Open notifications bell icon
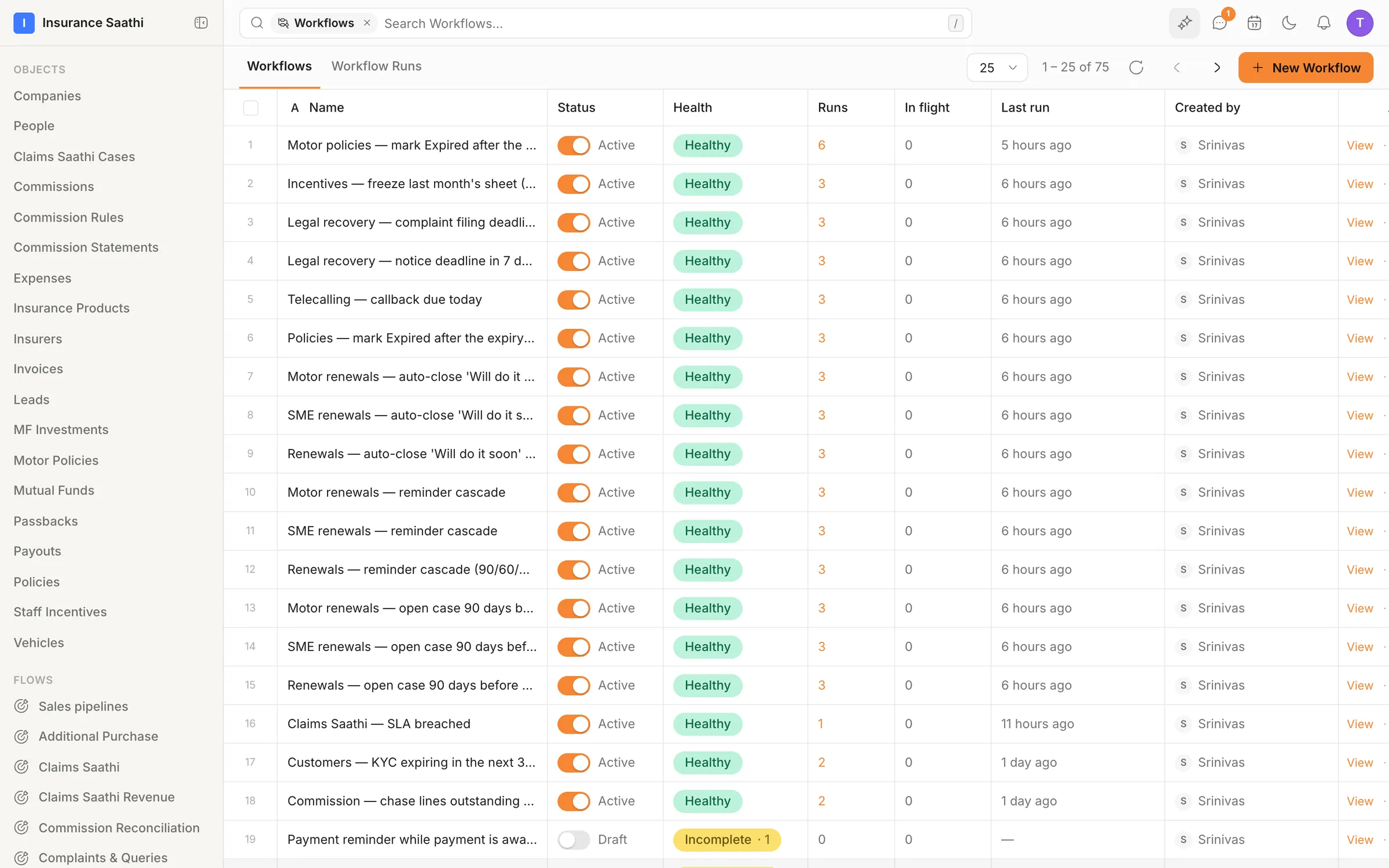 (x=1324, y=23)
